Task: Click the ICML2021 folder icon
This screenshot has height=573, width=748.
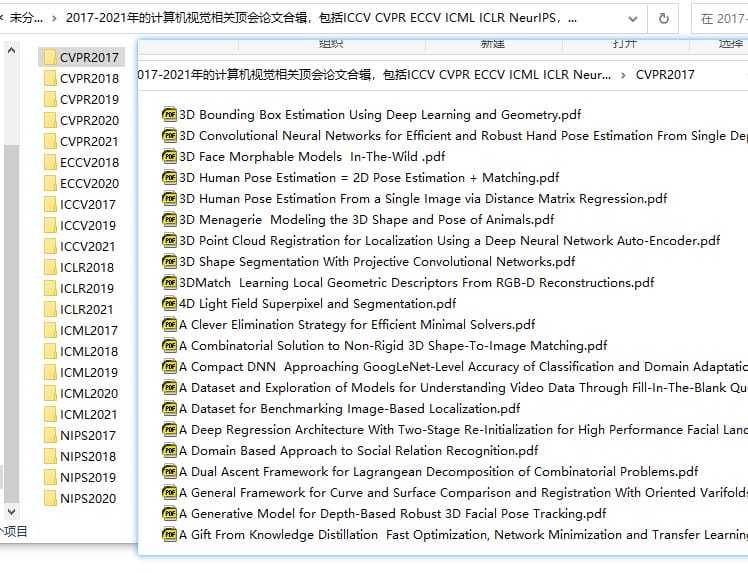Action: coord(50,414)
